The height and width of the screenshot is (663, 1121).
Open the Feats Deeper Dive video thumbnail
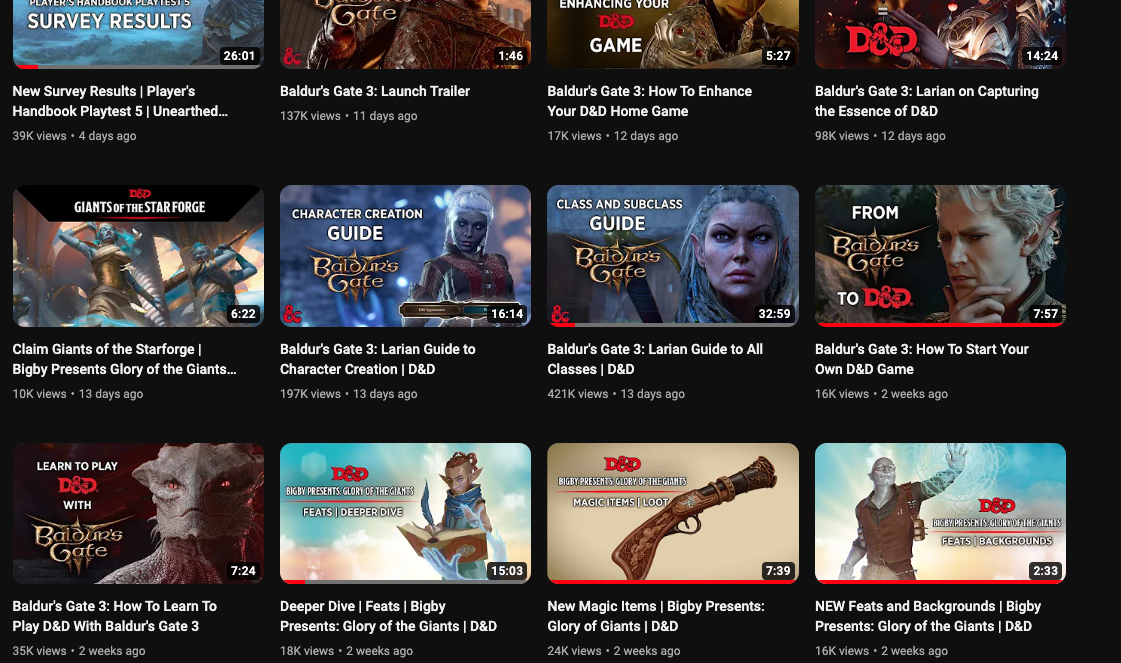pos(405,513)
